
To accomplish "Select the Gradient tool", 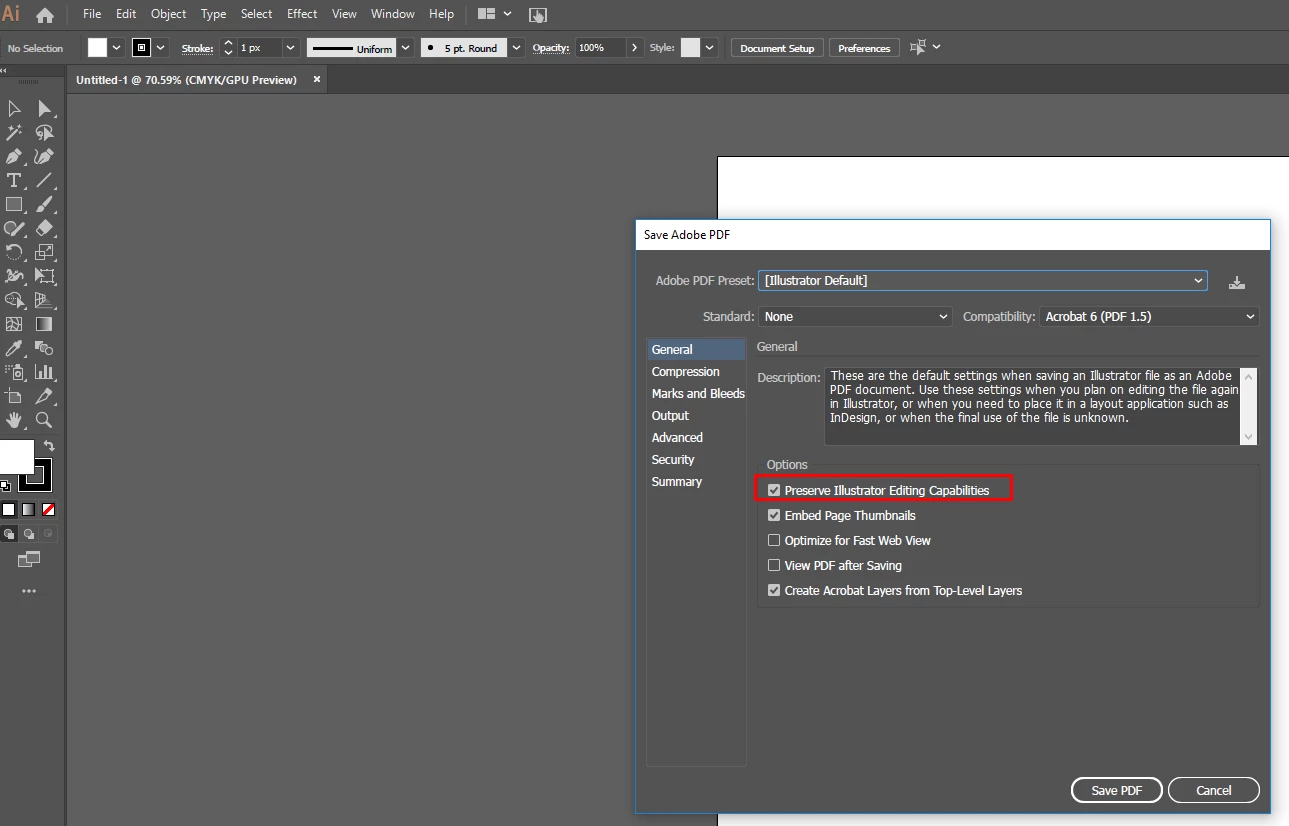I will [44, 324].
